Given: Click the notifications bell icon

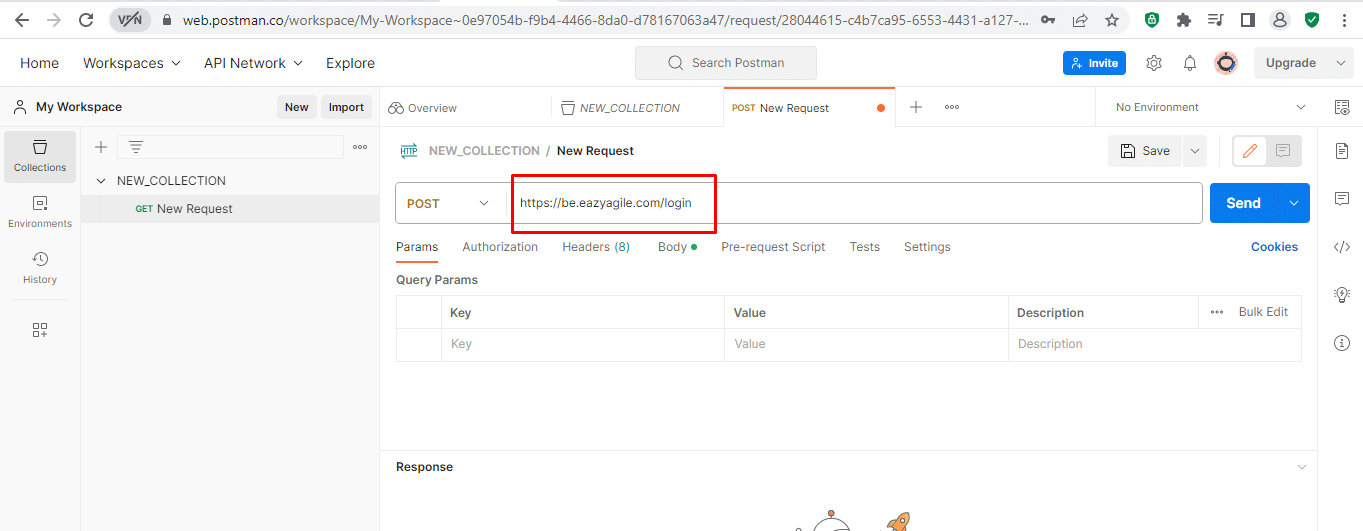Looking at the screenshot, I should (1190, 63).
